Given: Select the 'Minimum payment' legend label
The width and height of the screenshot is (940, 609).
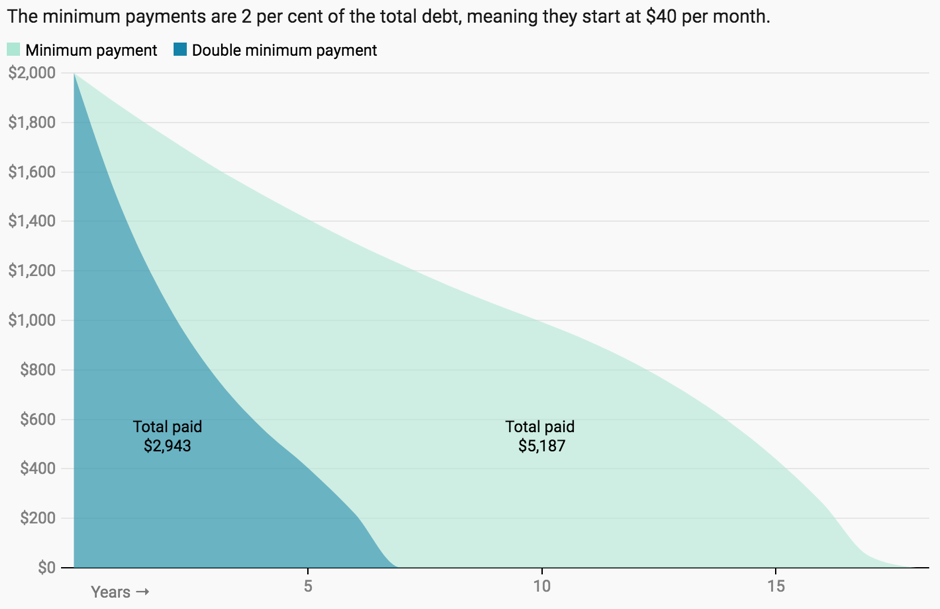Looking at the screenshot, I should (x=91, y=50).
